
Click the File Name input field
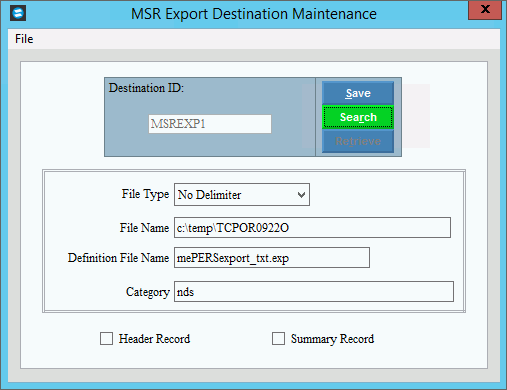click(312, 228)
